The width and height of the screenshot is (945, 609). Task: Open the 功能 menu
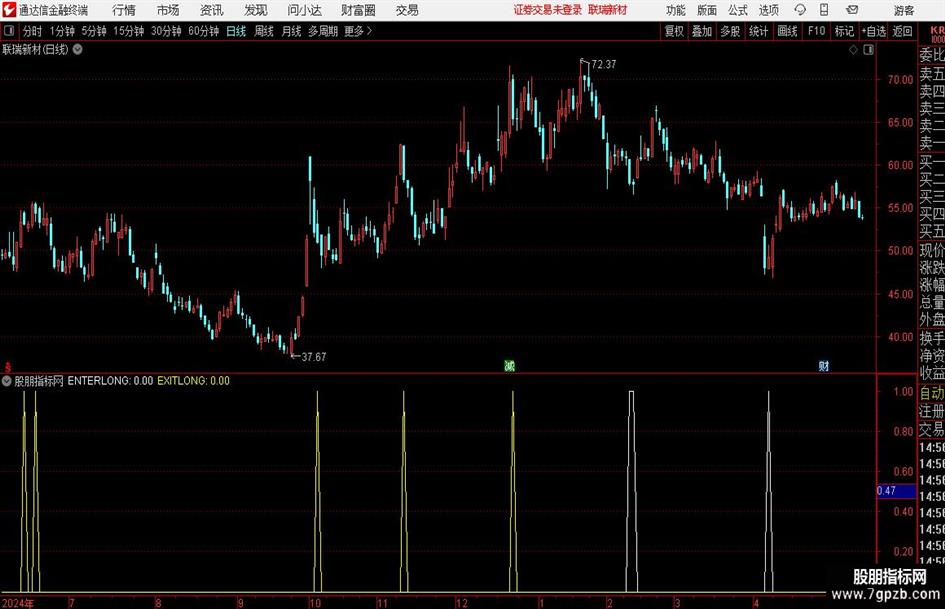click(676, 10)
